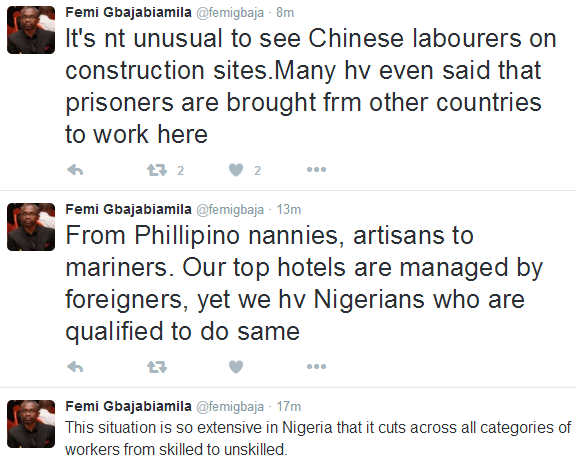Open the tweet about skilled to unskilled workers

point(318,438)
